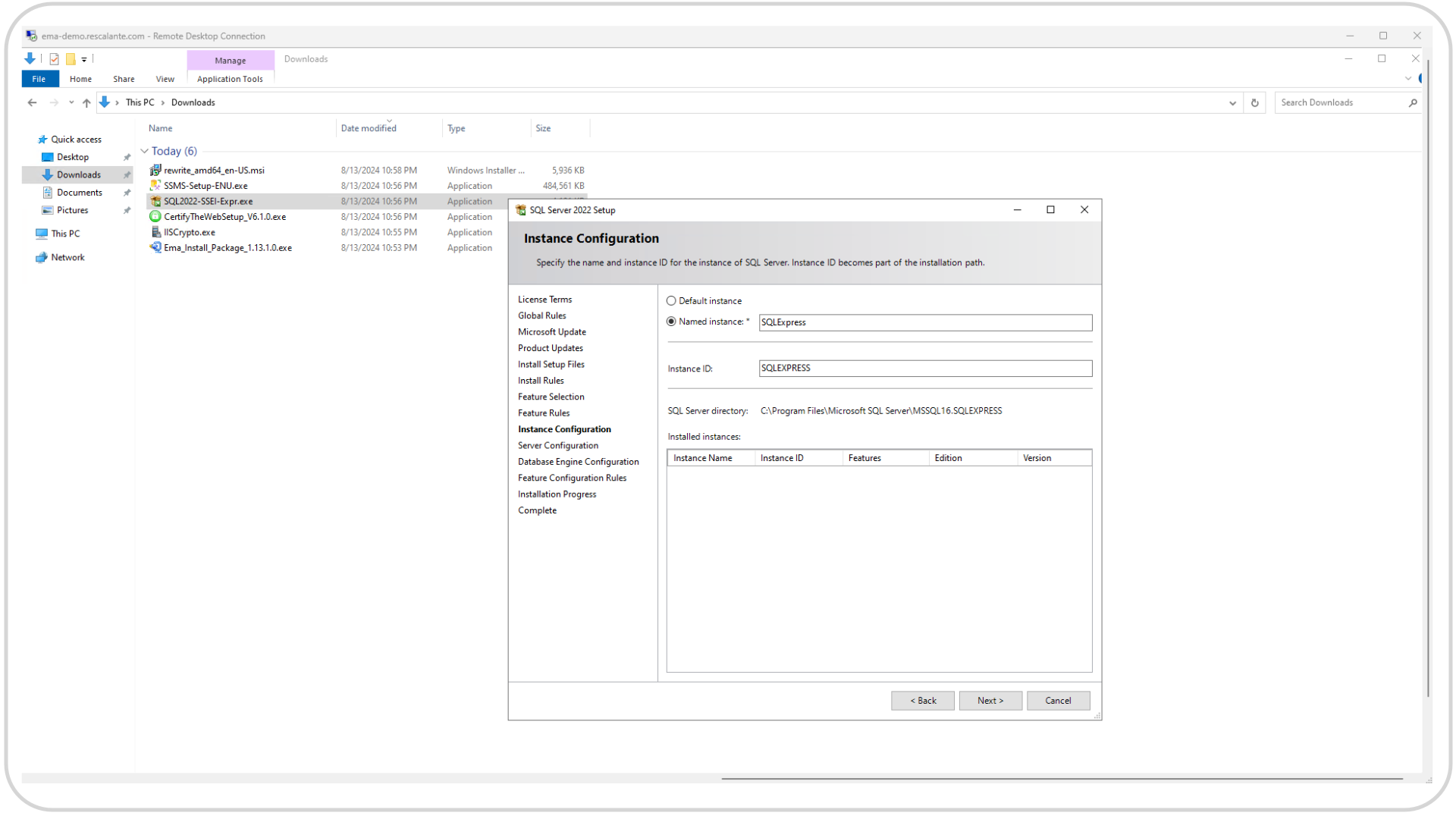Click the Instance Name column header

pyautogui.click(x=711, y=458)
